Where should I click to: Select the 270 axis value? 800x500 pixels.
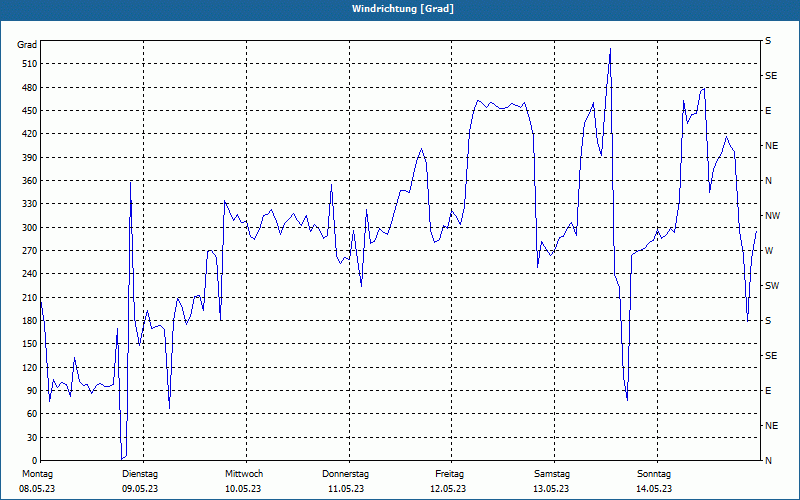pyautogui.click(x=30, y=251)
